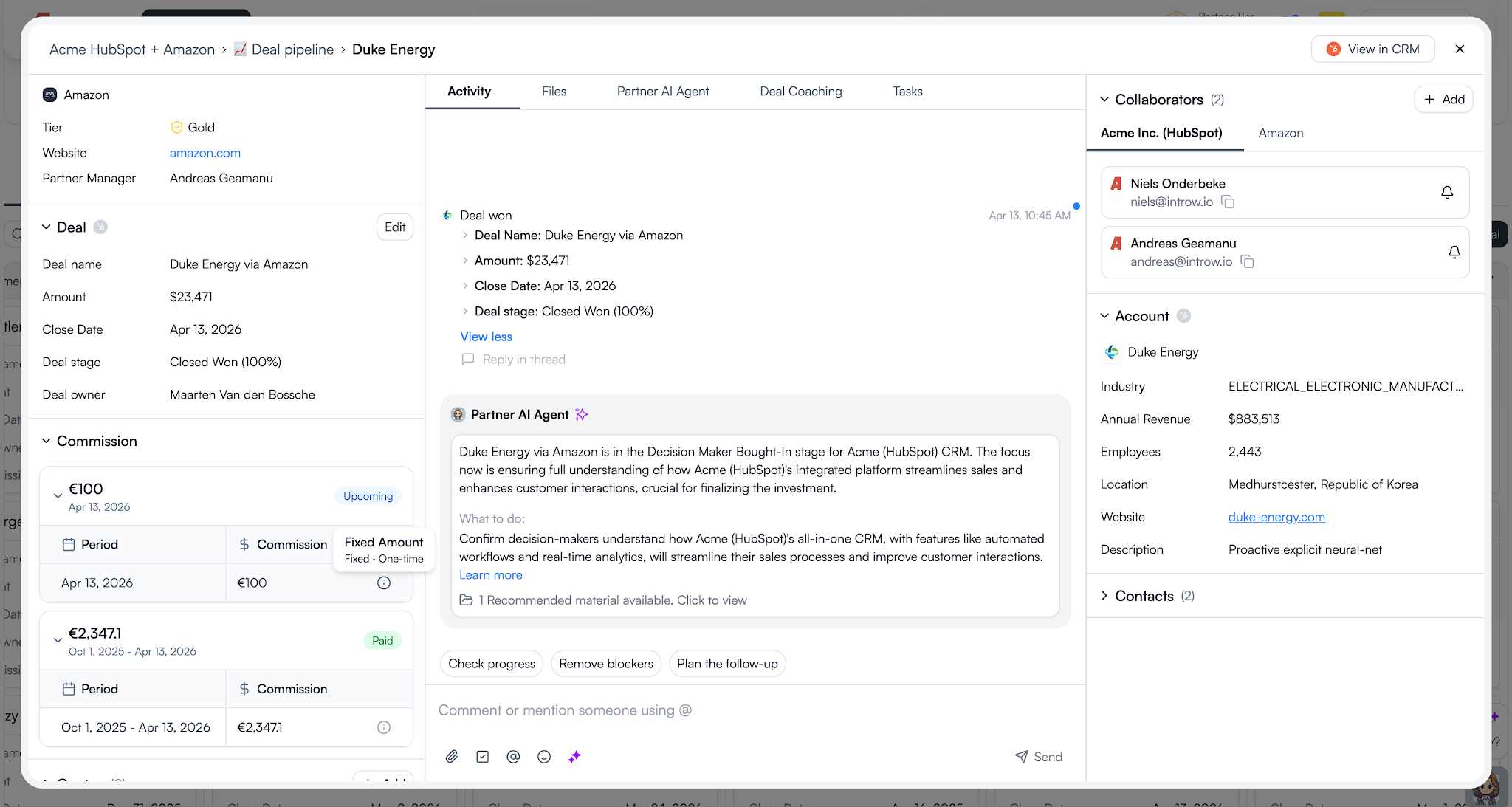Click the Commission dollar icon in €2,347.1 card

(244, 690)
